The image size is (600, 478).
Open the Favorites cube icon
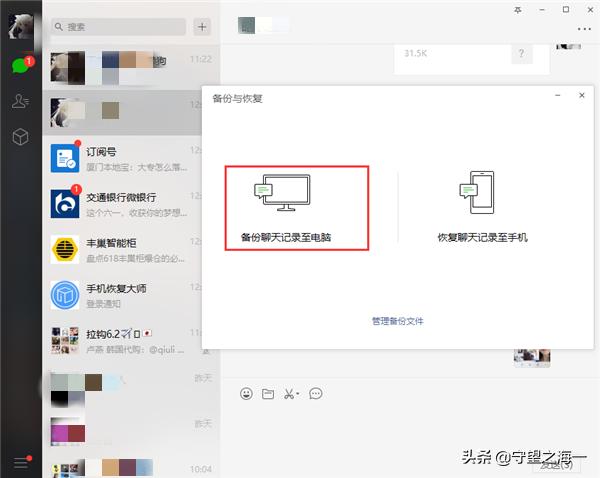(20, 137)
